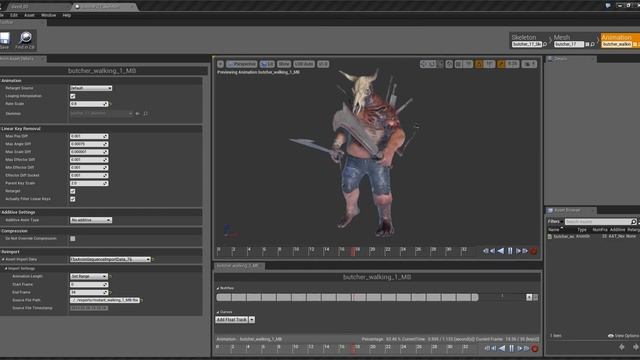Image resolution: width=640 pixels, height=360 pixels.
Task: Open the Edit menu
Action: [14, 15]
